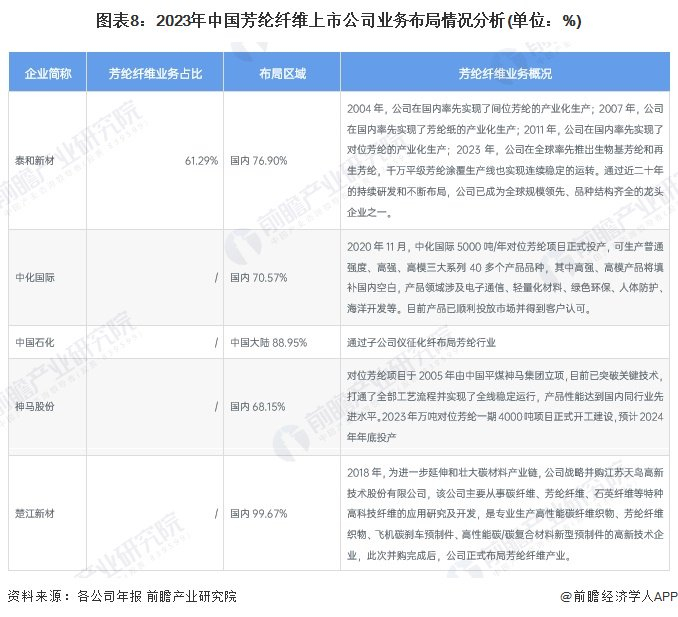
Task: Click the slash in the 楚江新材 share cell
Action: [216, 513]
